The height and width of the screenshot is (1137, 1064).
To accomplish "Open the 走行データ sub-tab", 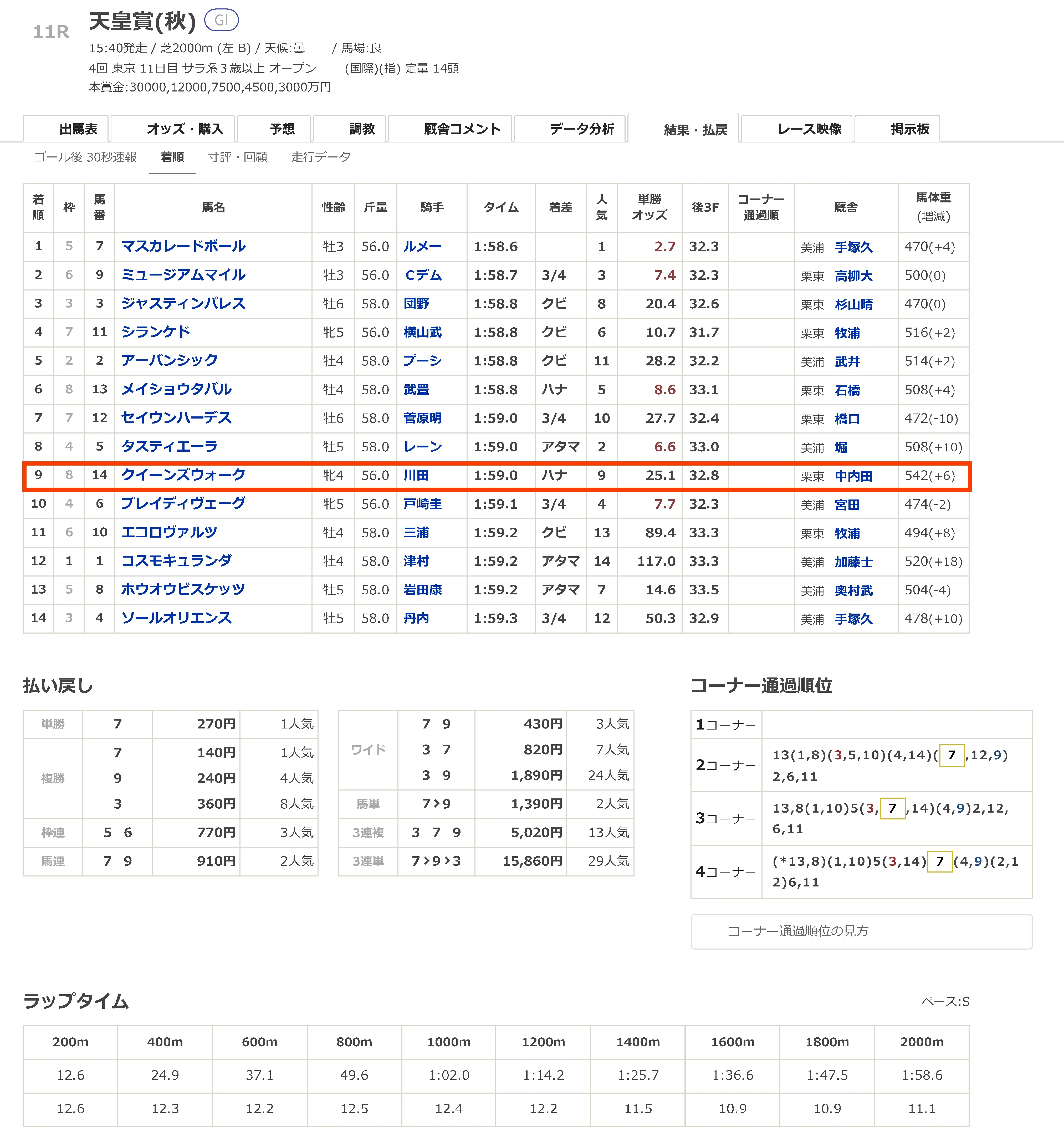I will coord(321,157).
